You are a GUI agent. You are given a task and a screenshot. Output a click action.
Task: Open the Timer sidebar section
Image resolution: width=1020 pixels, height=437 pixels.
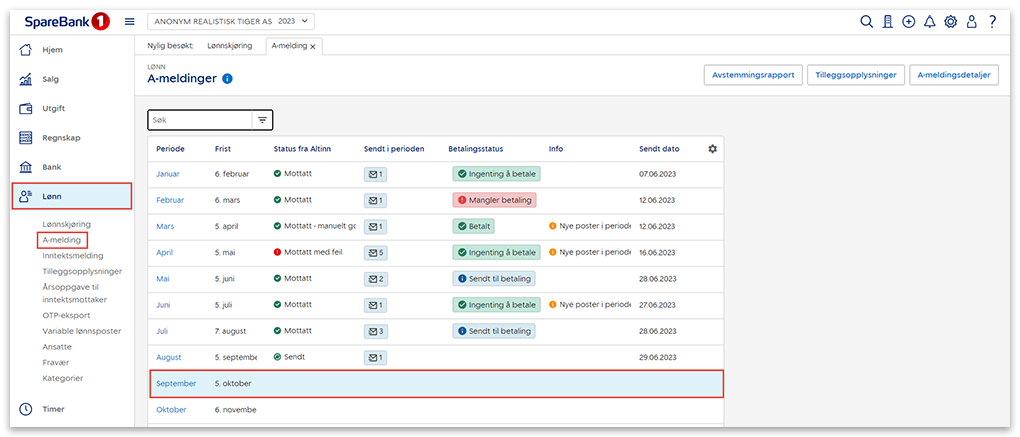(54, 409)
